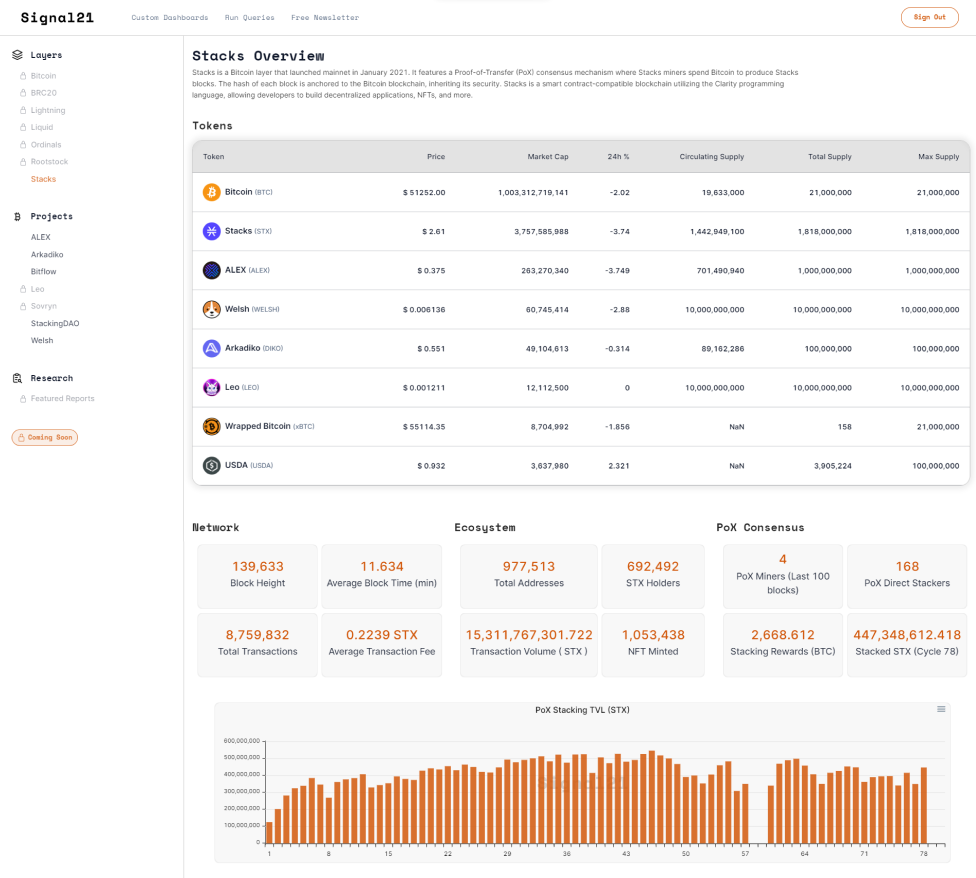The image size is (976, 878).
Task: Open the PoX Stacking chart hamburger menu
Action: pos(940,708)
